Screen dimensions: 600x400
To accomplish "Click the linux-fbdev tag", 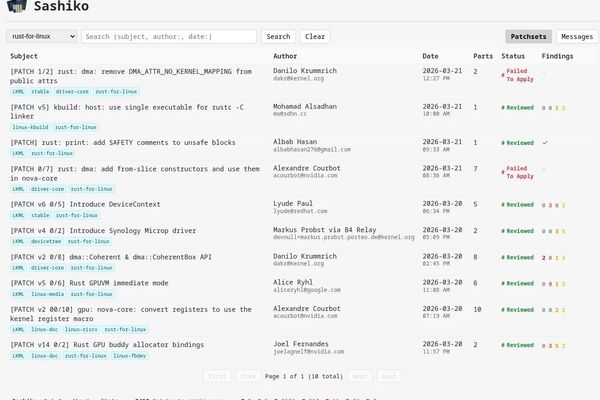I will [129, 356].
